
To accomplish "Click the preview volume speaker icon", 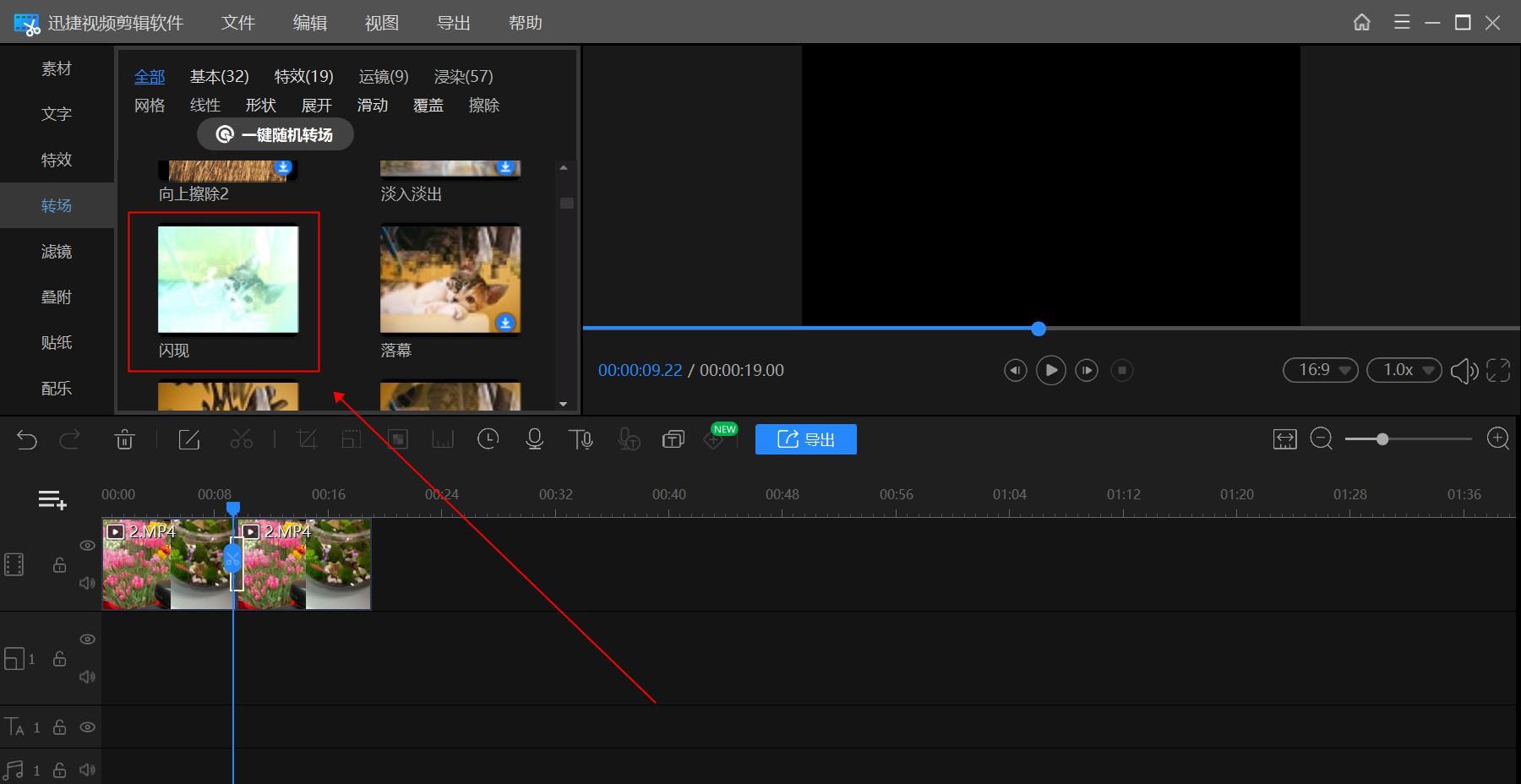I will [1464, 370].
